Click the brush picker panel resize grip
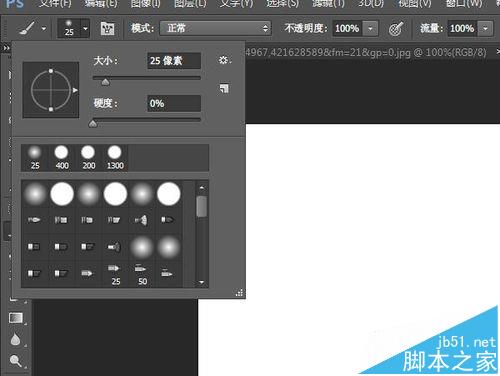Viewport: 500px width, 376px height. click(x=239, y=293)
